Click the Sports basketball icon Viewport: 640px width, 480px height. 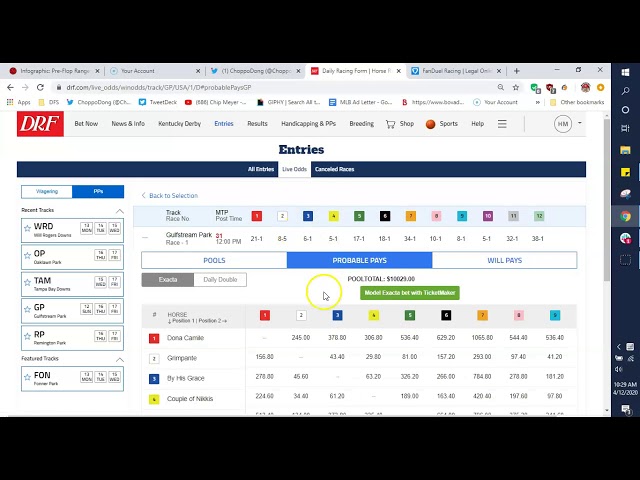point(431,124)
